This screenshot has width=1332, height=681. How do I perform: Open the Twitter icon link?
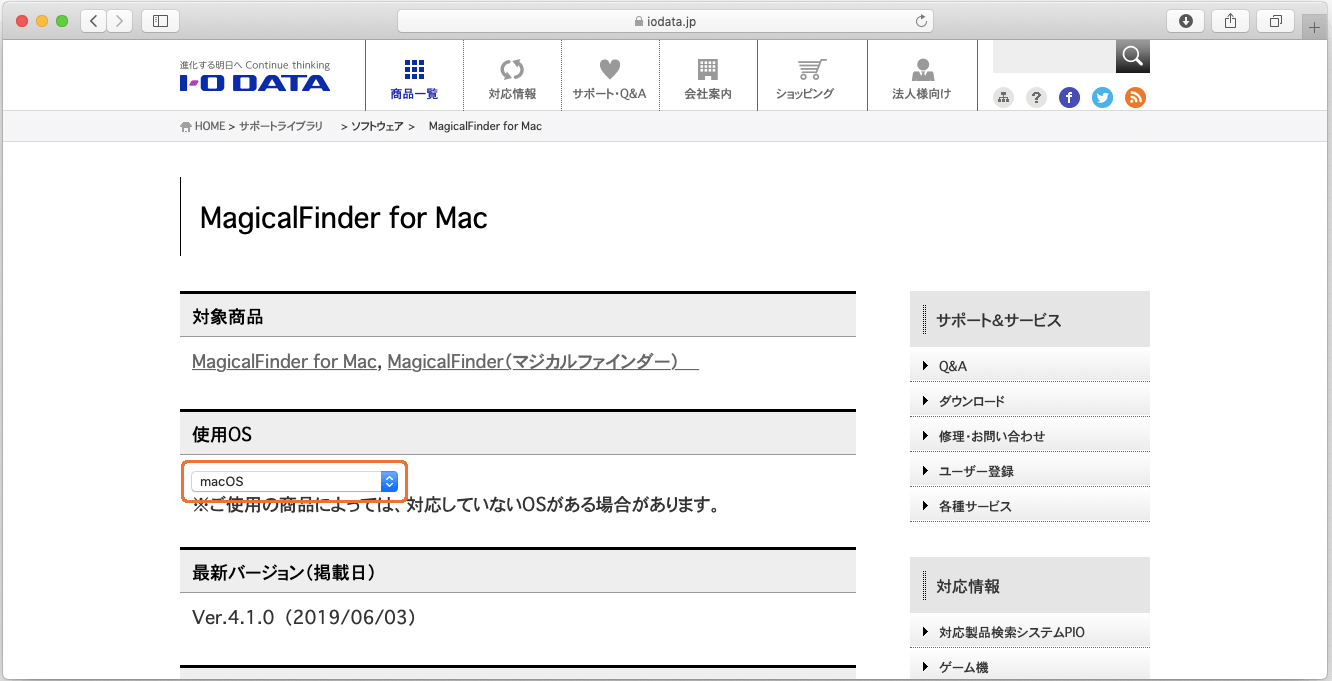(x=1102, y=97)
